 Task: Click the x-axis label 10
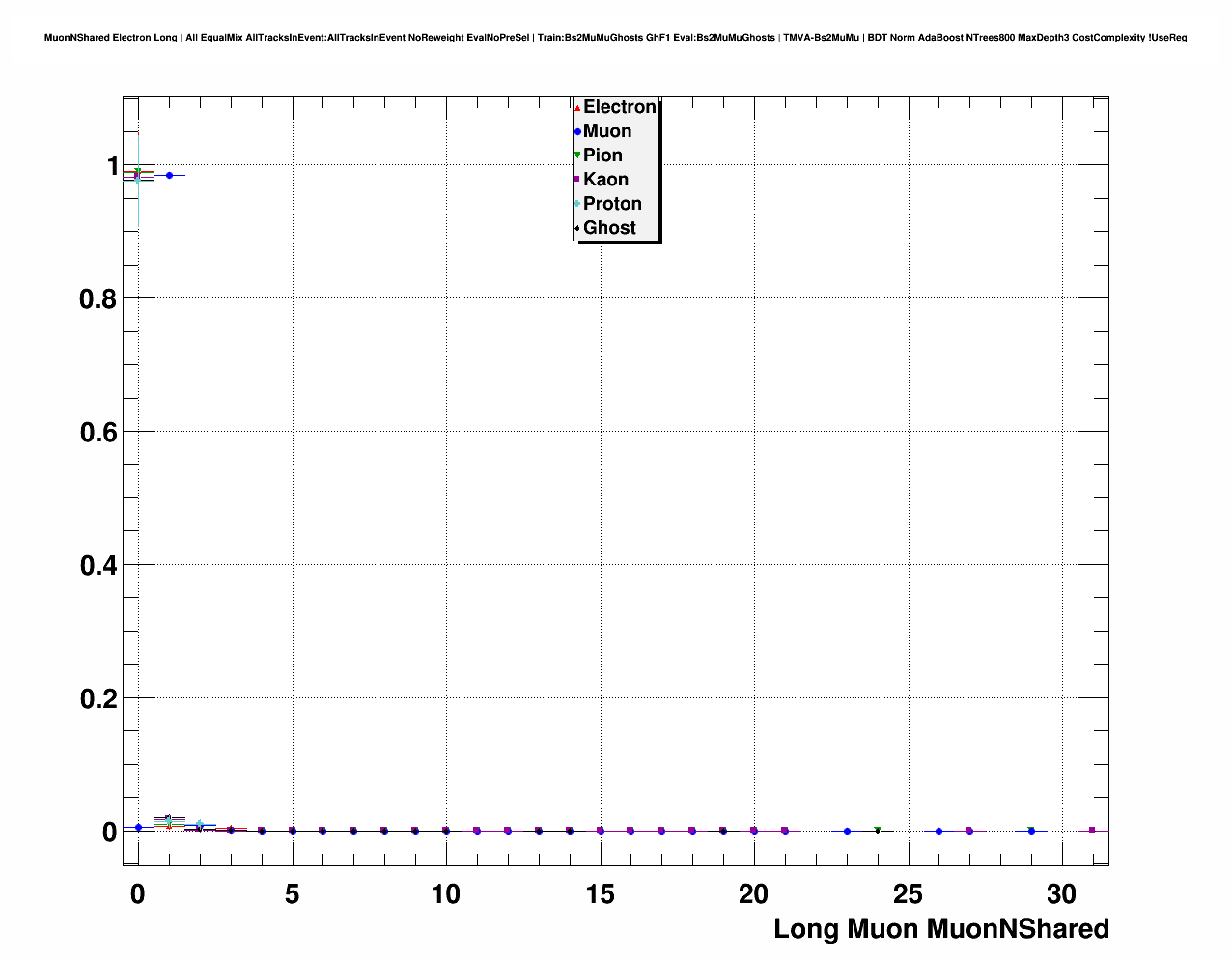446,894
